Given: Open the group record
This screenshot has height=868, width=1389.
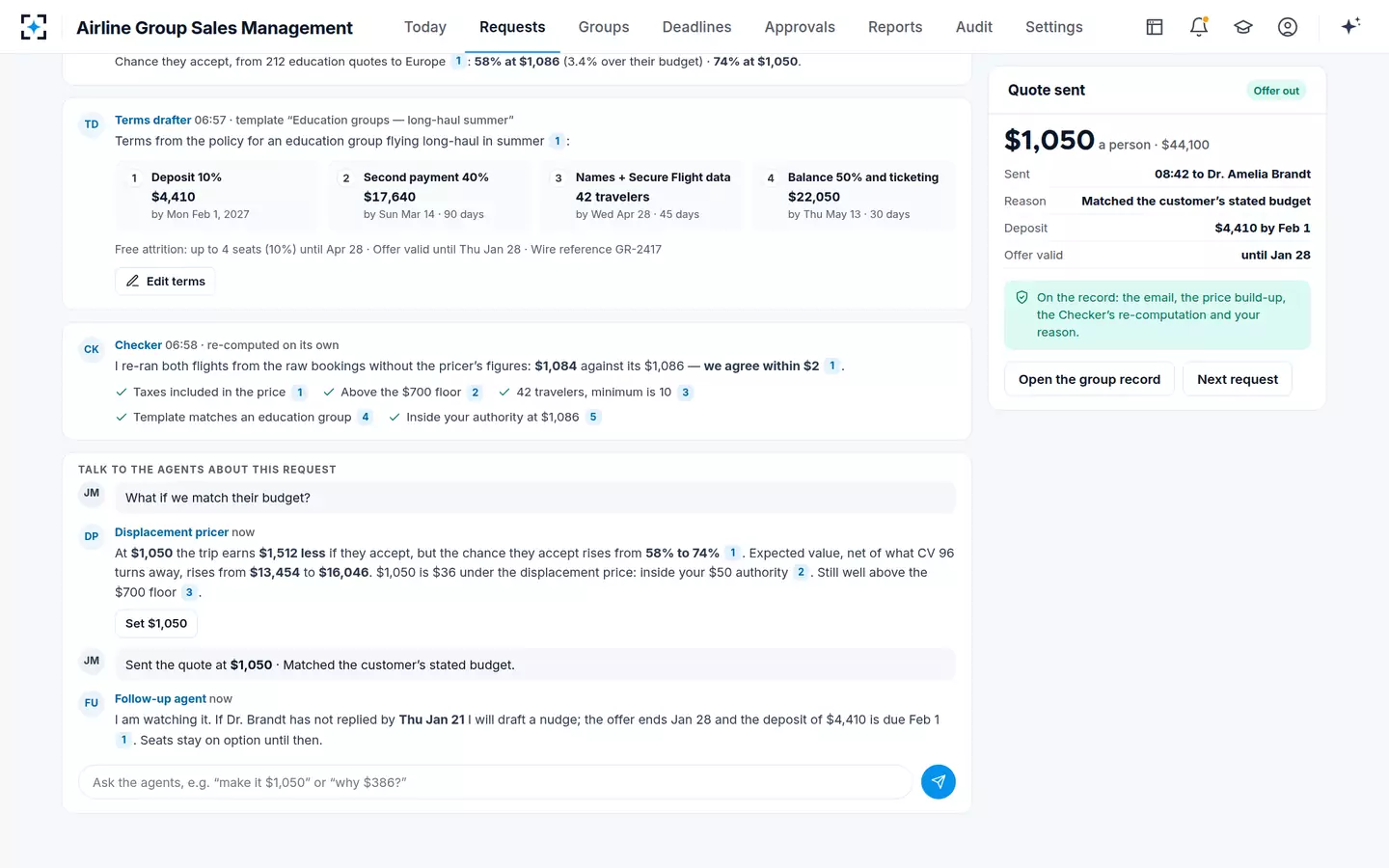Looking at the screenshot, I should pyautogui.click(x=1089, y=380).
